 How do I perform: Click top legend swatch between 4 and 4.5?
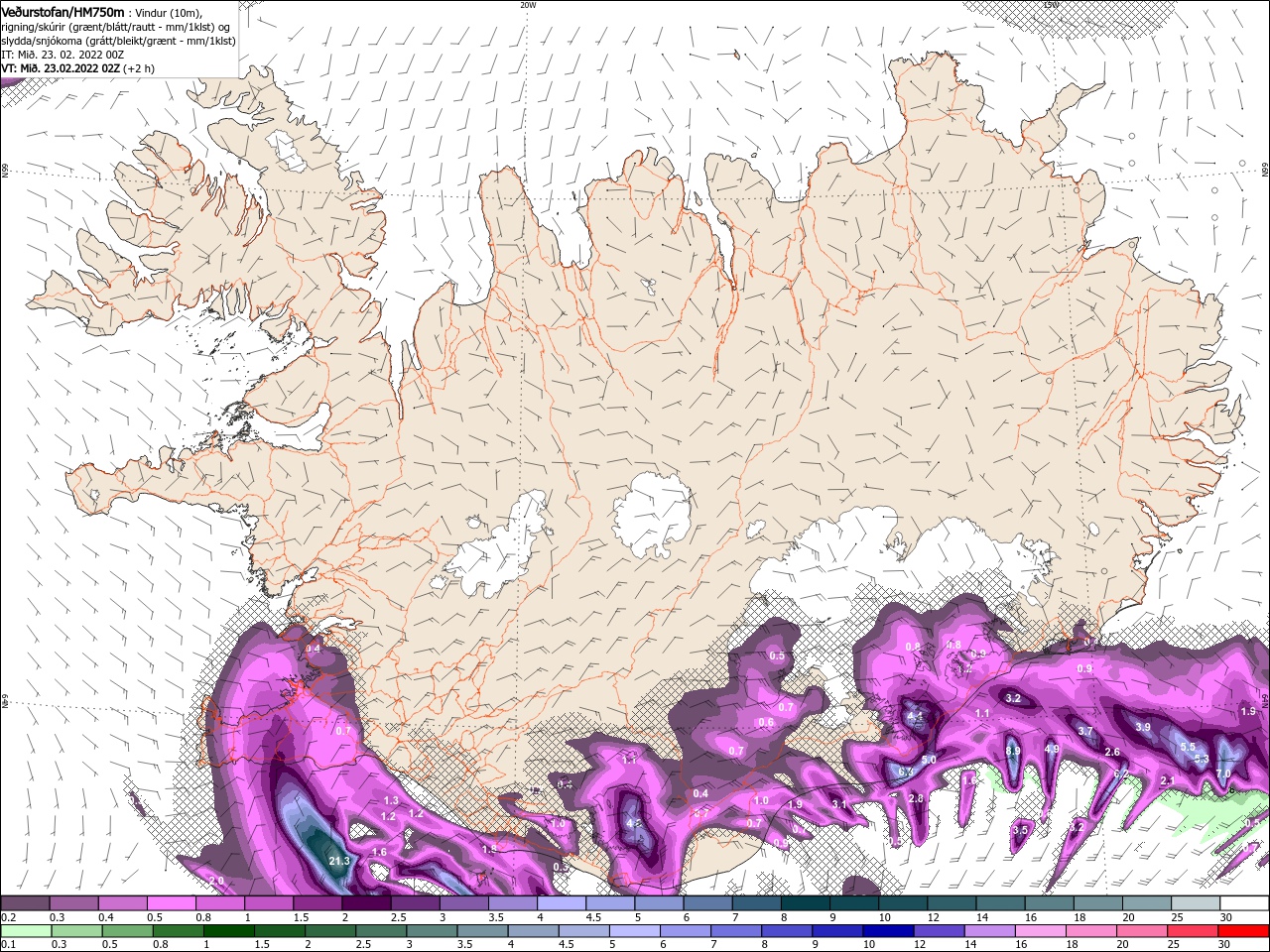tap(562, 903)
